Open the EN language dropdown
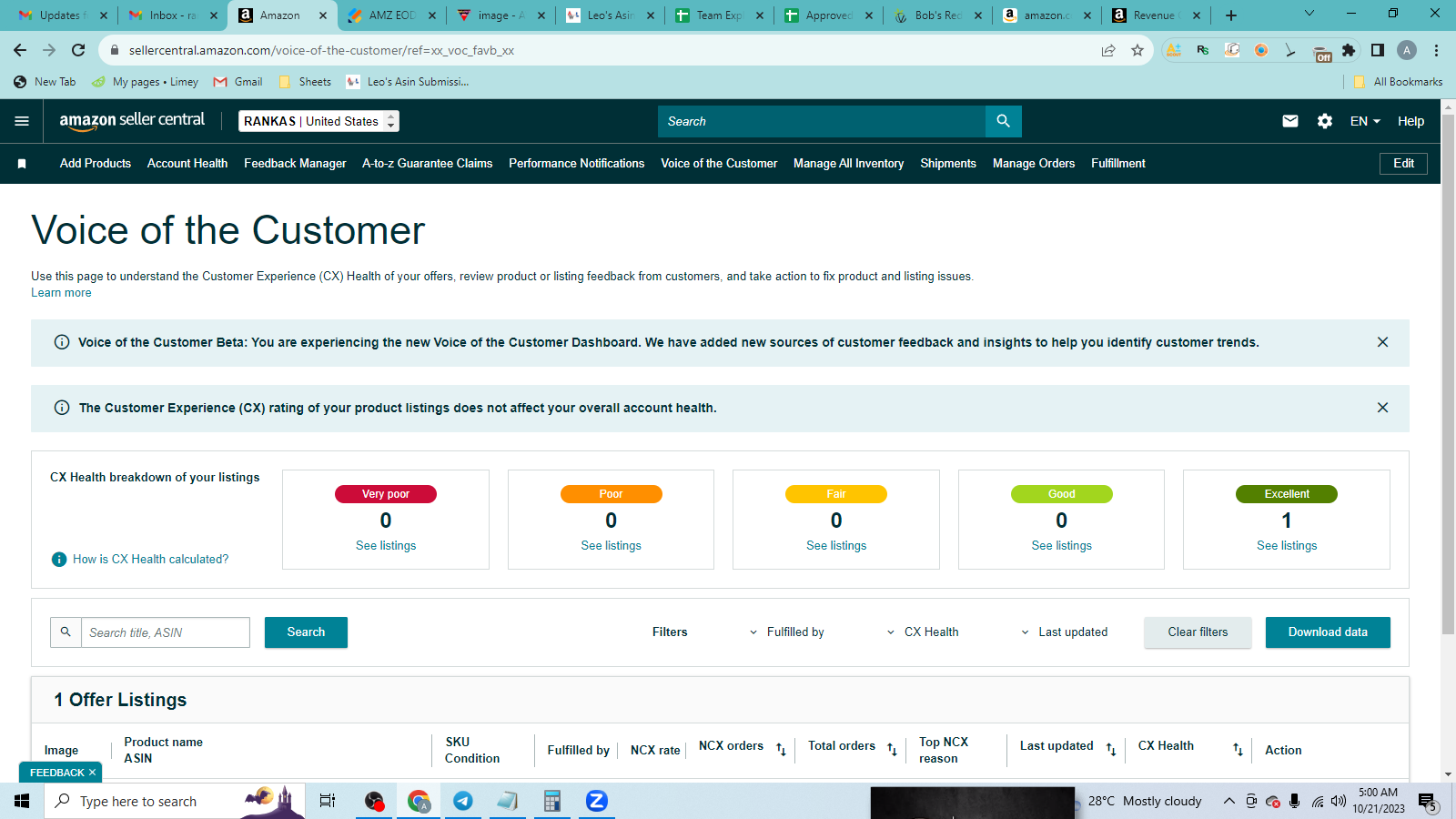 1365,121
